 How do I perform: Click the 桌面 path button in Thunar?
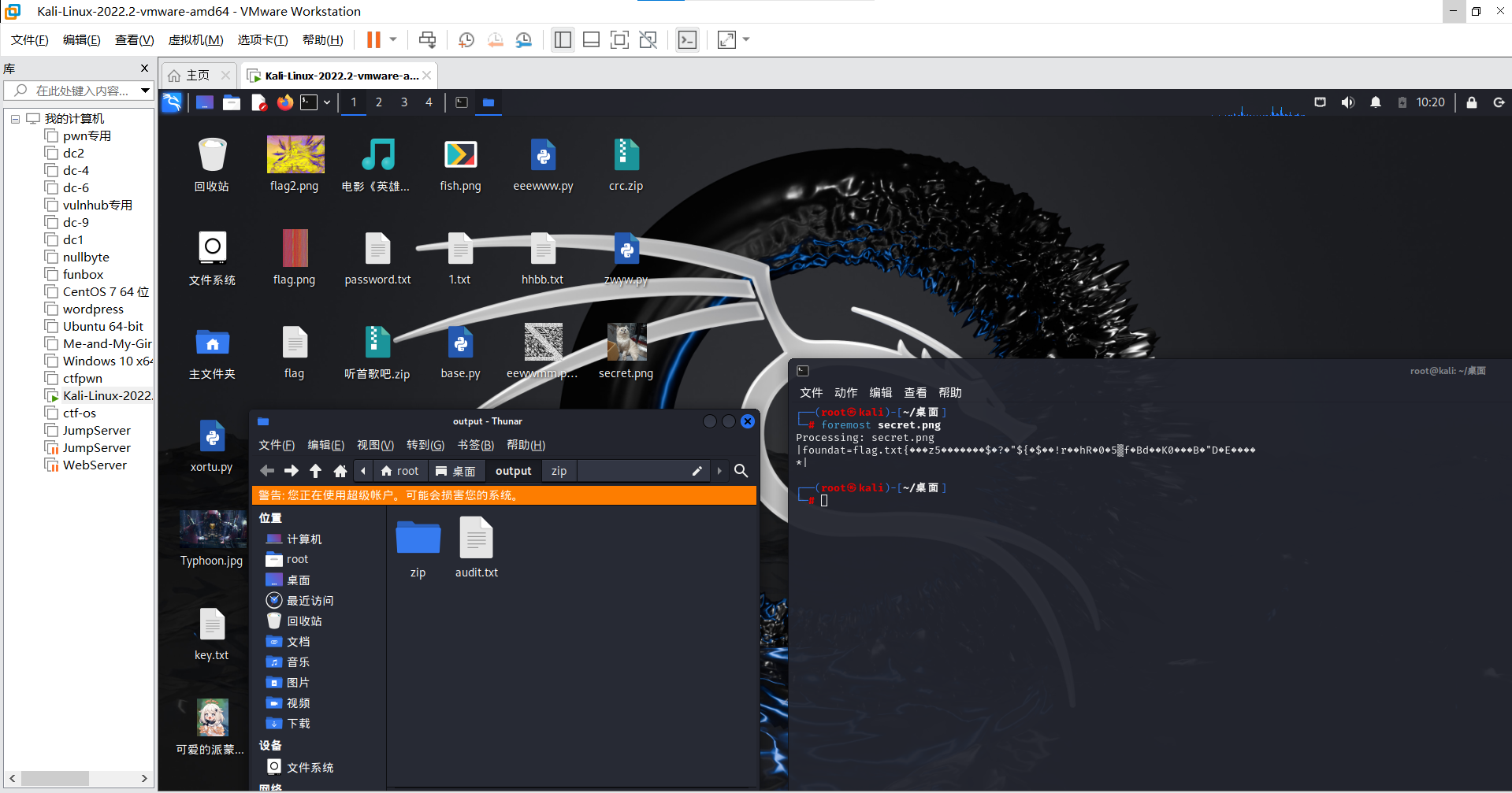455,471
